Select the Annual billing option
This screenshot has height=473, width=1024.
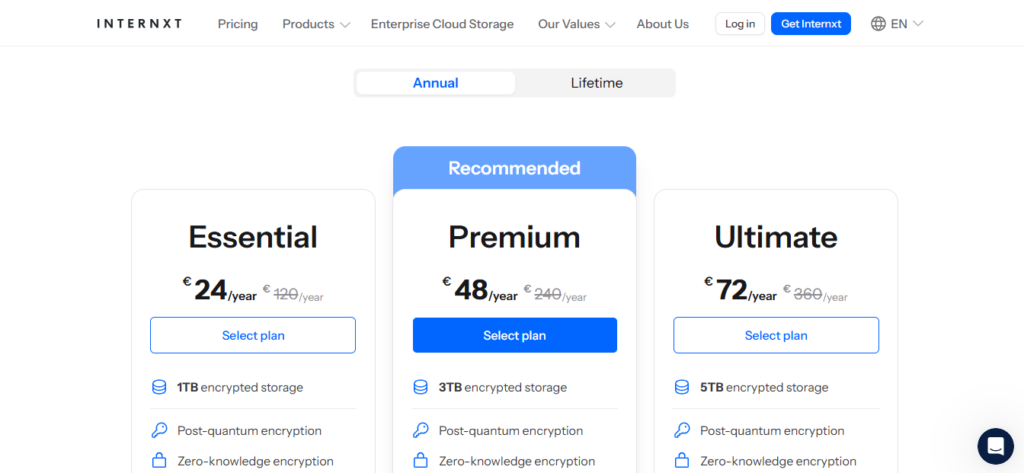point(435,83)
